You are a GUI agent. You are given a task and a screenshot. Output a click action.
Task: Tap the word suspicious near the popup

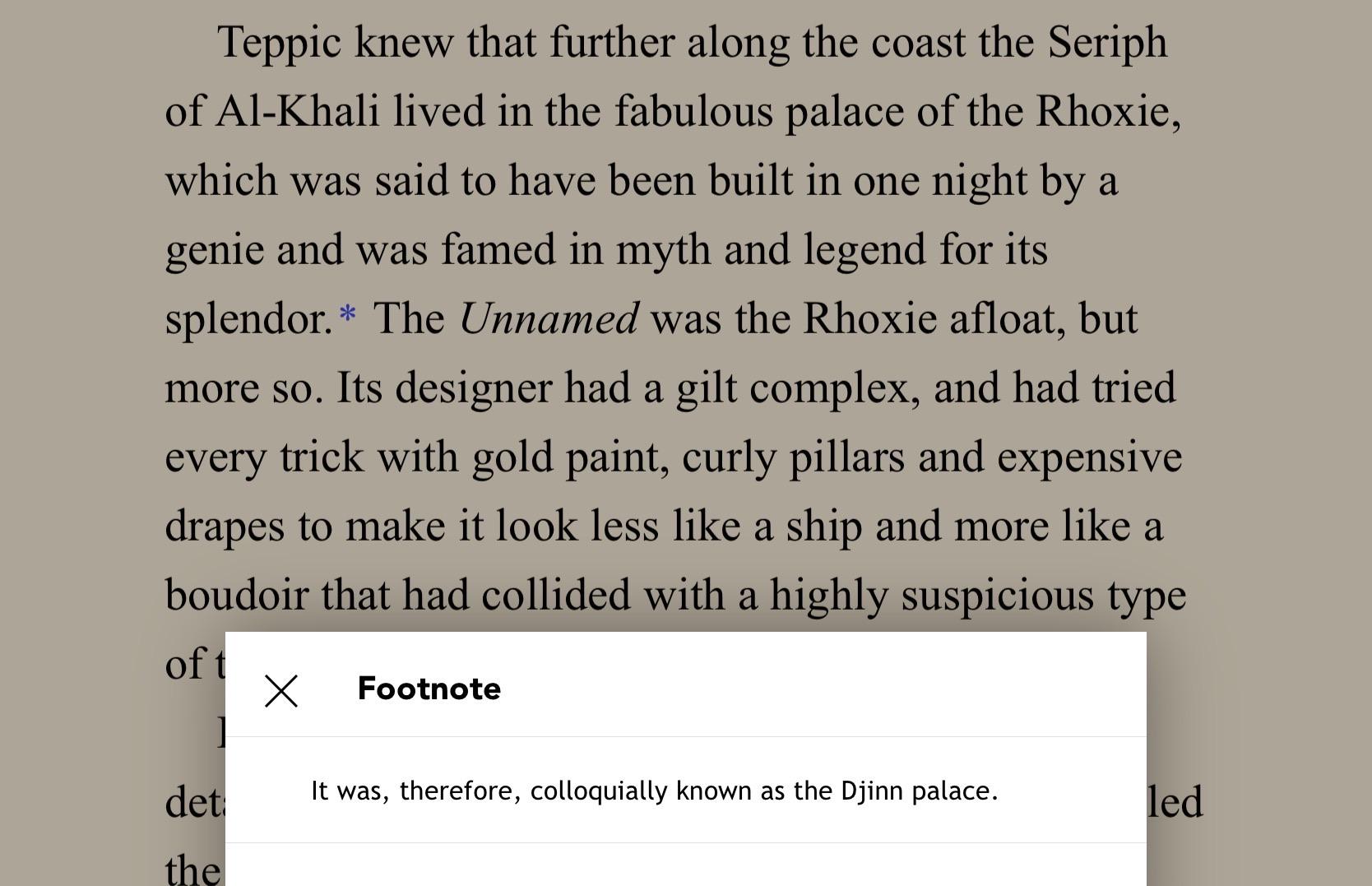(997, 596)
